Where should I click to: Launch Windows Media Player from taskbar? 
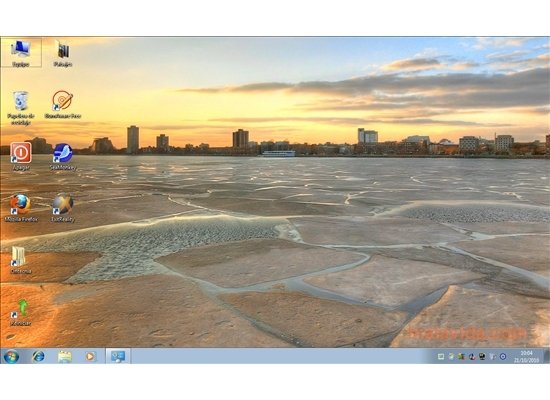[x=90, y=356]
